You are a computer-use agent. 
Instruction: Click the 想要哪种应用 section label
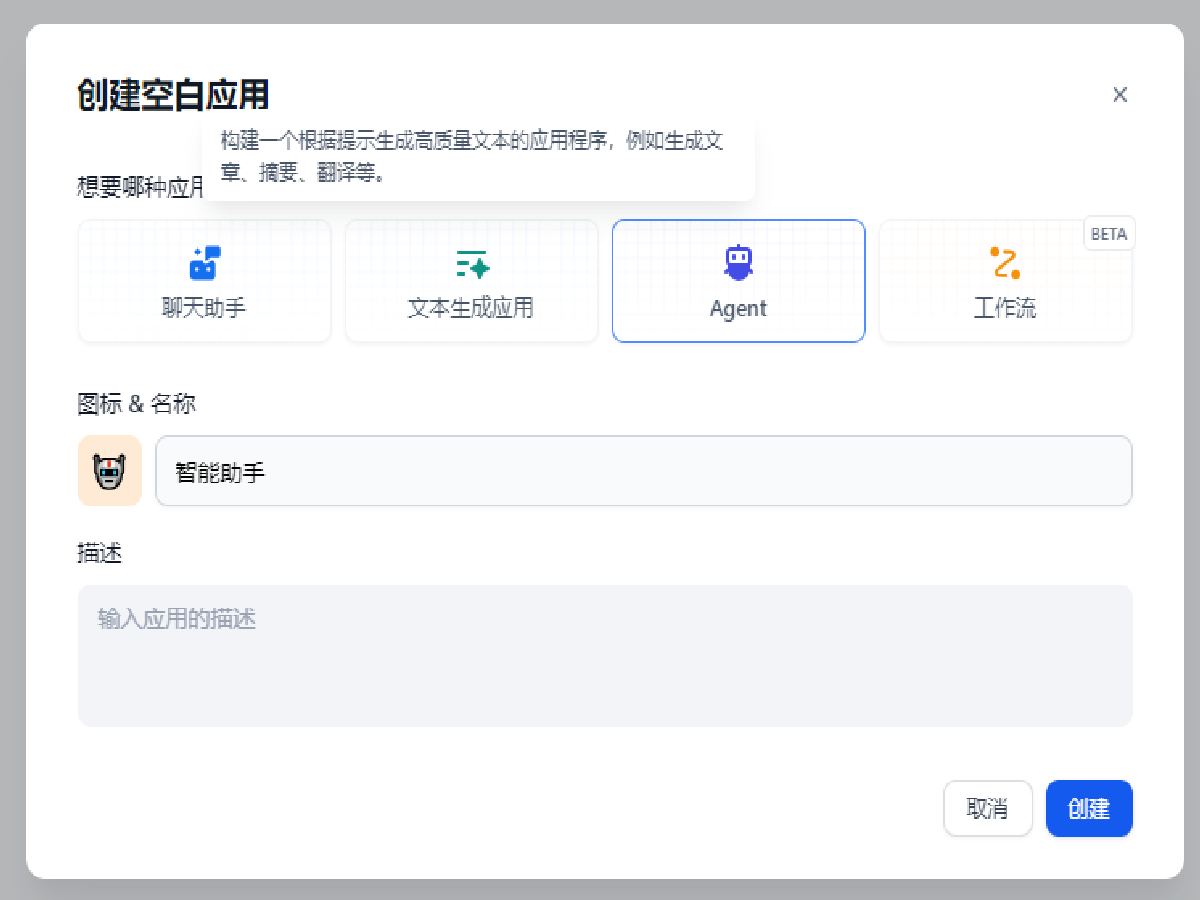[x=138, y=187]
